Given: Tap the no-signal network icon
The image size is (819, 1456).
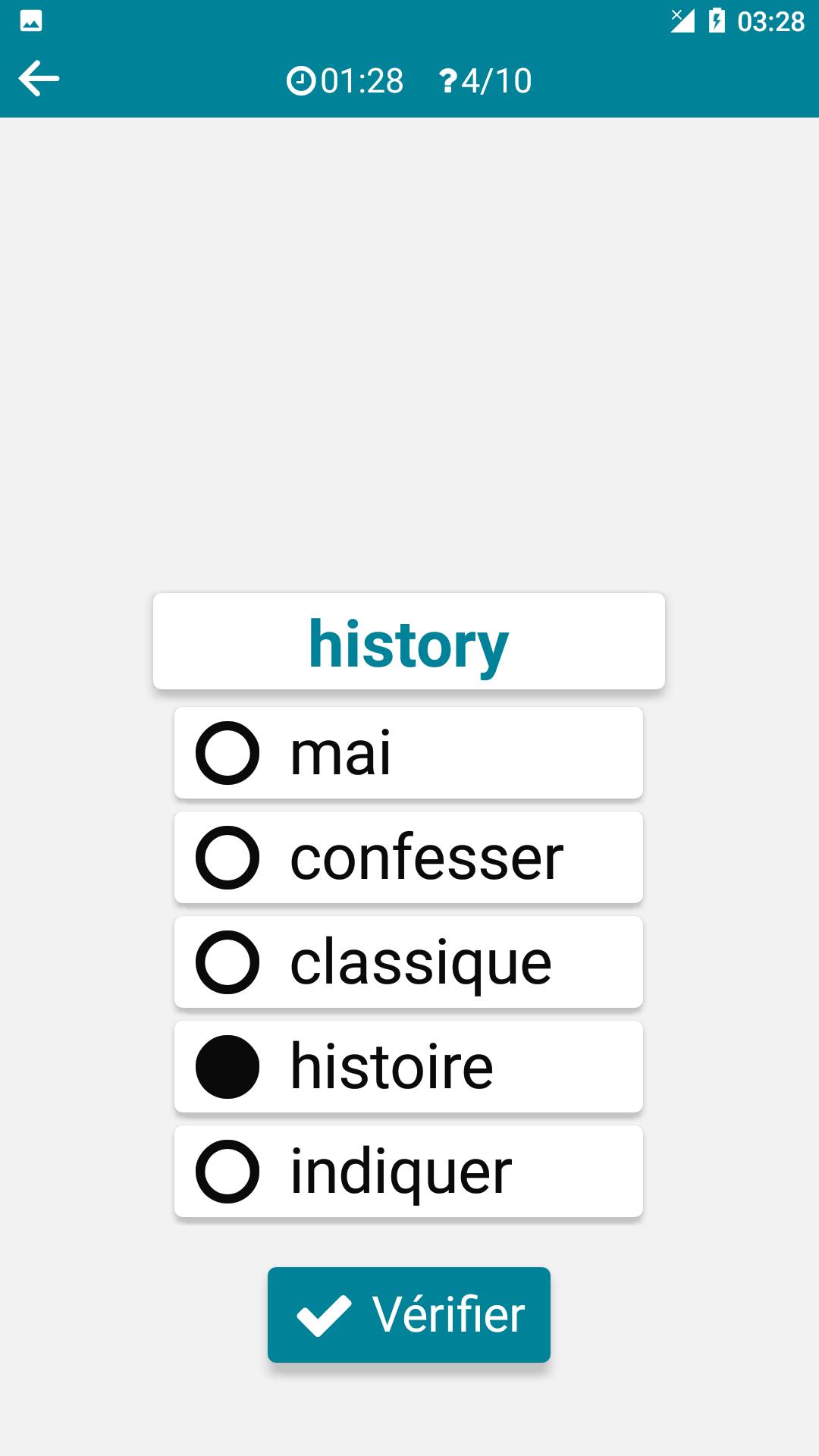Looking at the screenshot, I should click(x=682, y=20).
